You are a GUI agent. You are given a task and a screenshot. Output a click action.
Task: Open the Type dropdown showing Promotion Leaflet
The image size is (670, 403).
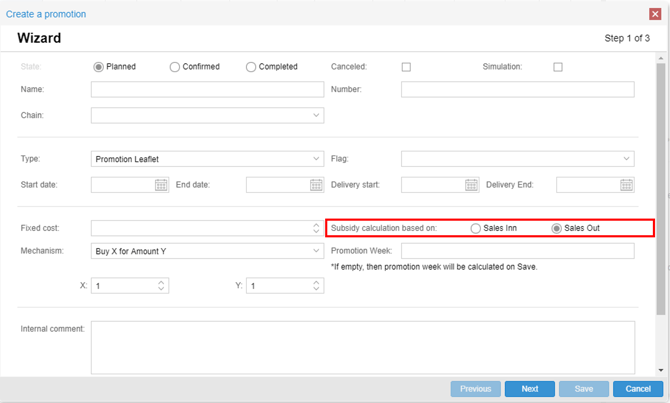coord(316,159)
